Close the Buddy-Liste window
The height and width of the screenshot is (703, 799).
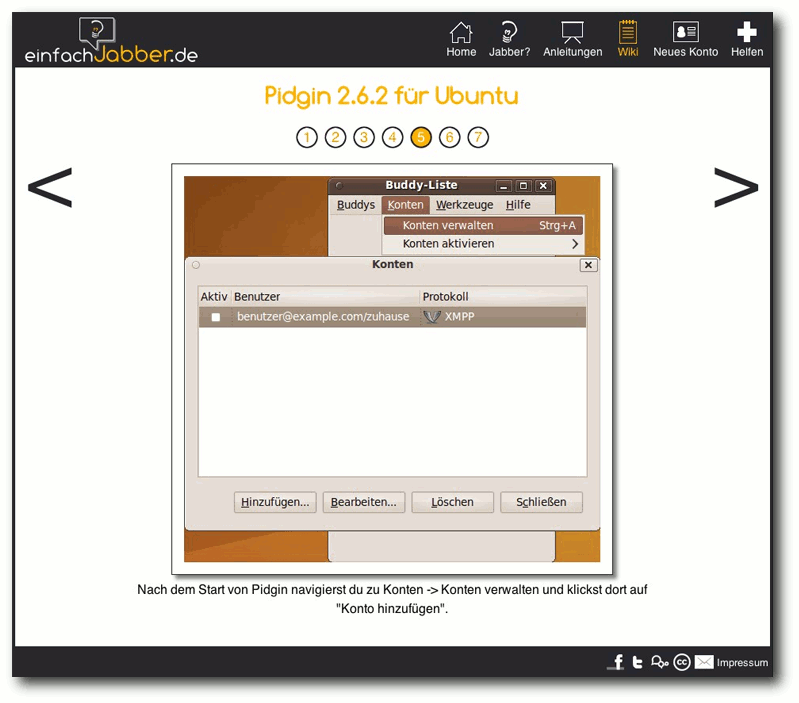[x=543, y=185]
